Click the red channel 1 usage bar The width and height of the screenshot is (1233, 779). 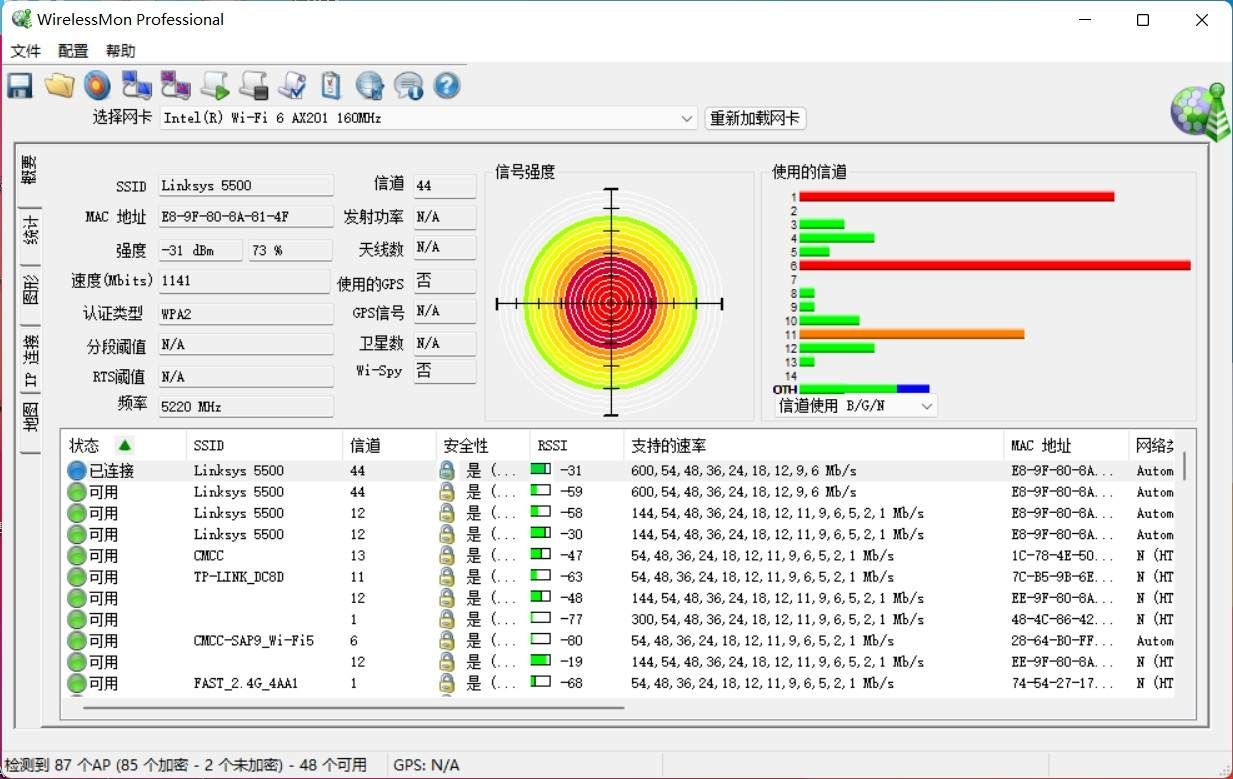click(x=956, y=197)
